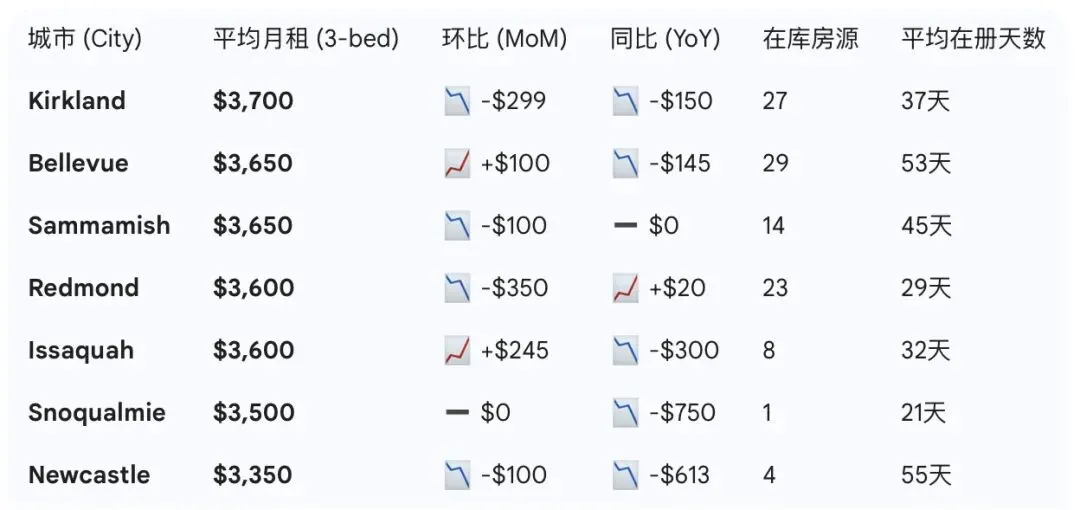
Task: Click the 53天 value in Bellevue's row
Action: pos(926,163)
